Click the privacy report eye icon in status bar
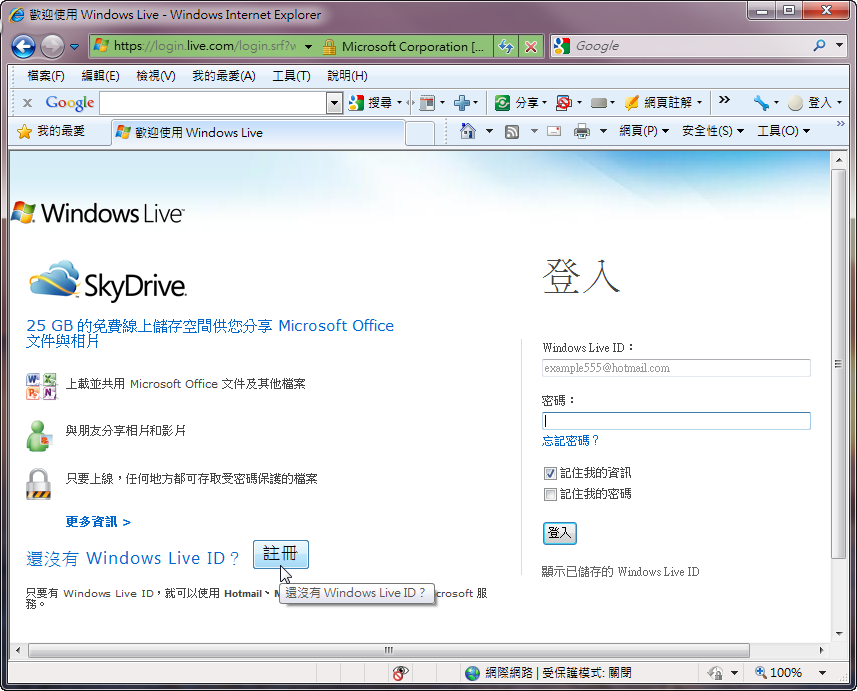This screenshot has height=691, width=857. [x=400, y=672]
